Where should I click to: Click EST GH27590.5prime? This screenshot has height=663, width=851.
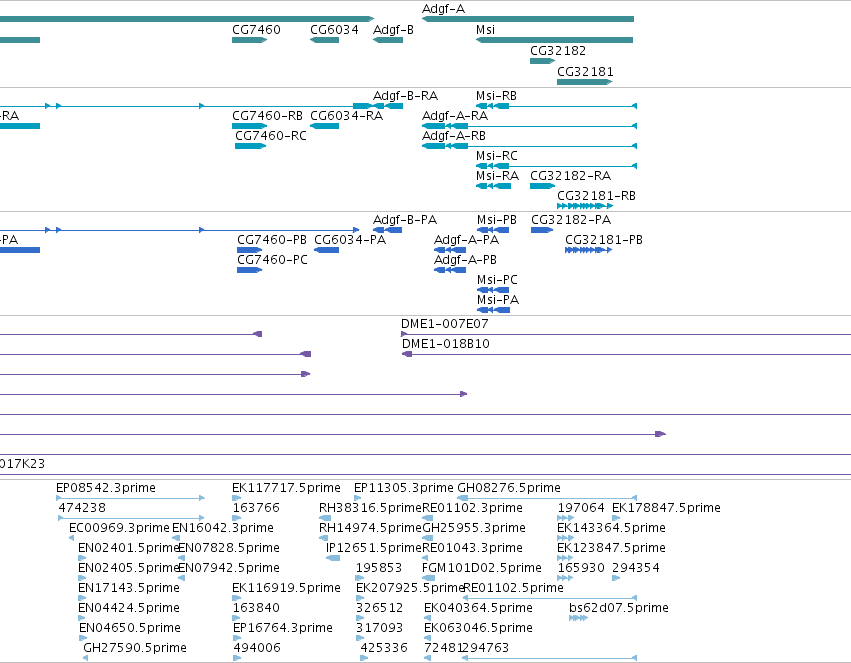point(135,648)
